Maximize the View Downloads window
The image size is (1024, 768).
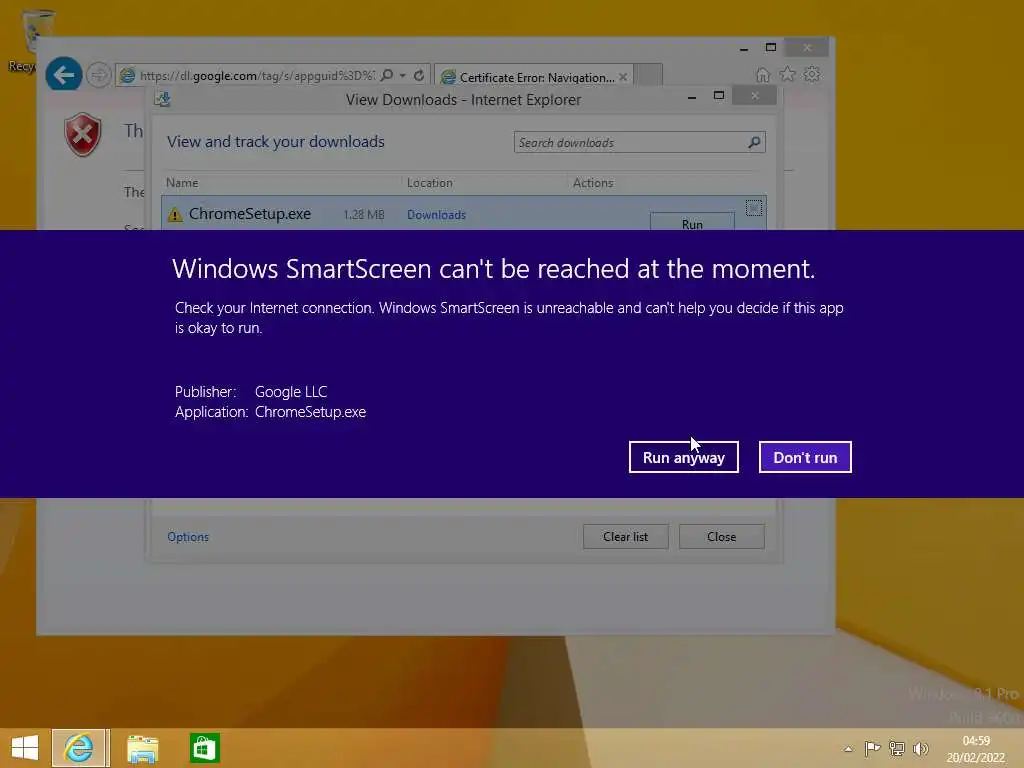tap(719, 96)
